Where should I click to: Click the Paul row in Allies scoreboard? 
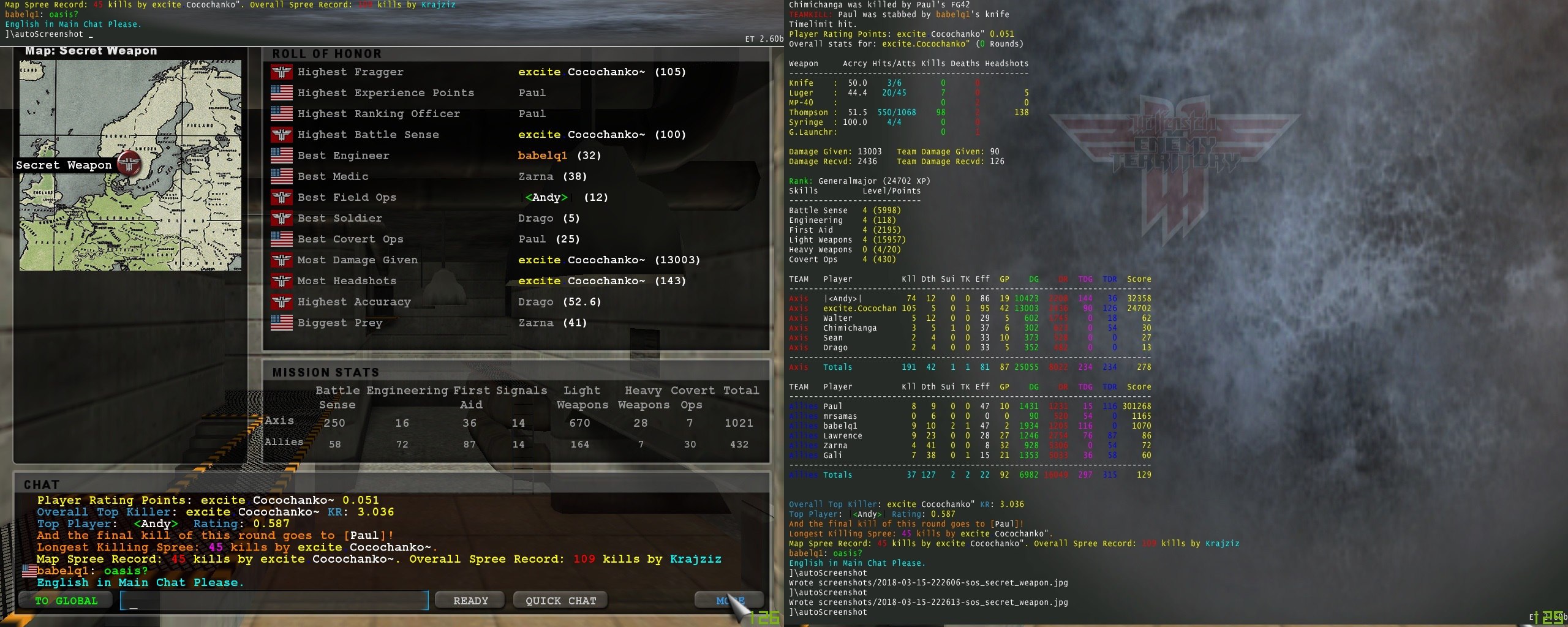coord(970,407)
